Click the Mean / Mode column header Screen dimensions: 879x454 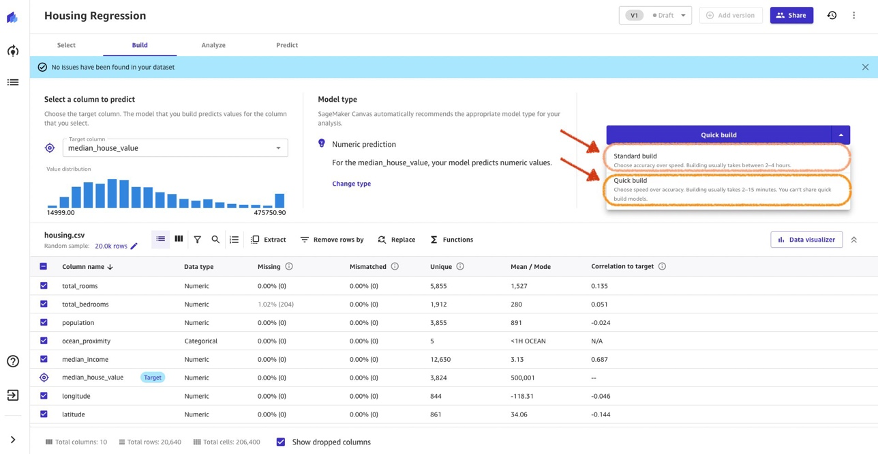[x=530, y=267]
